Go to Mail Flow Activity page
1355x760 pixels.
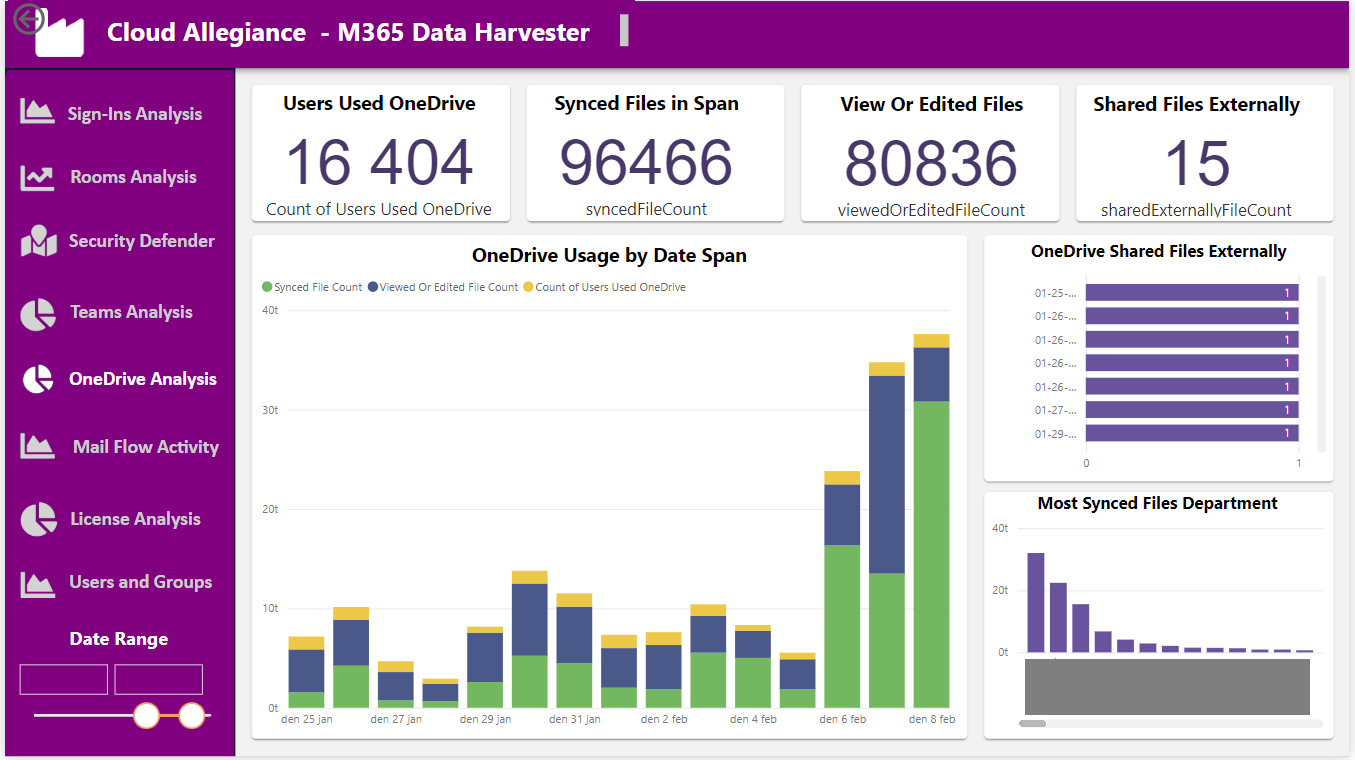pos(145,447)
